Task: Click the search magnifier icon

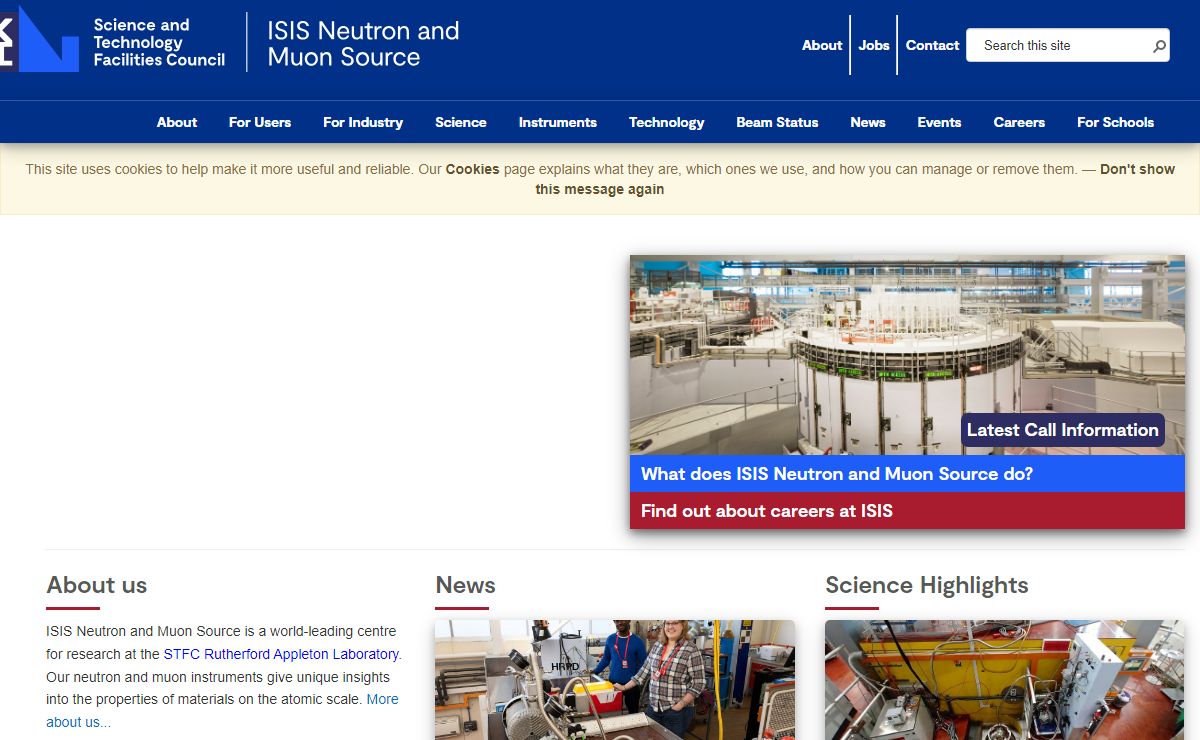Action: coord(1159,46)
